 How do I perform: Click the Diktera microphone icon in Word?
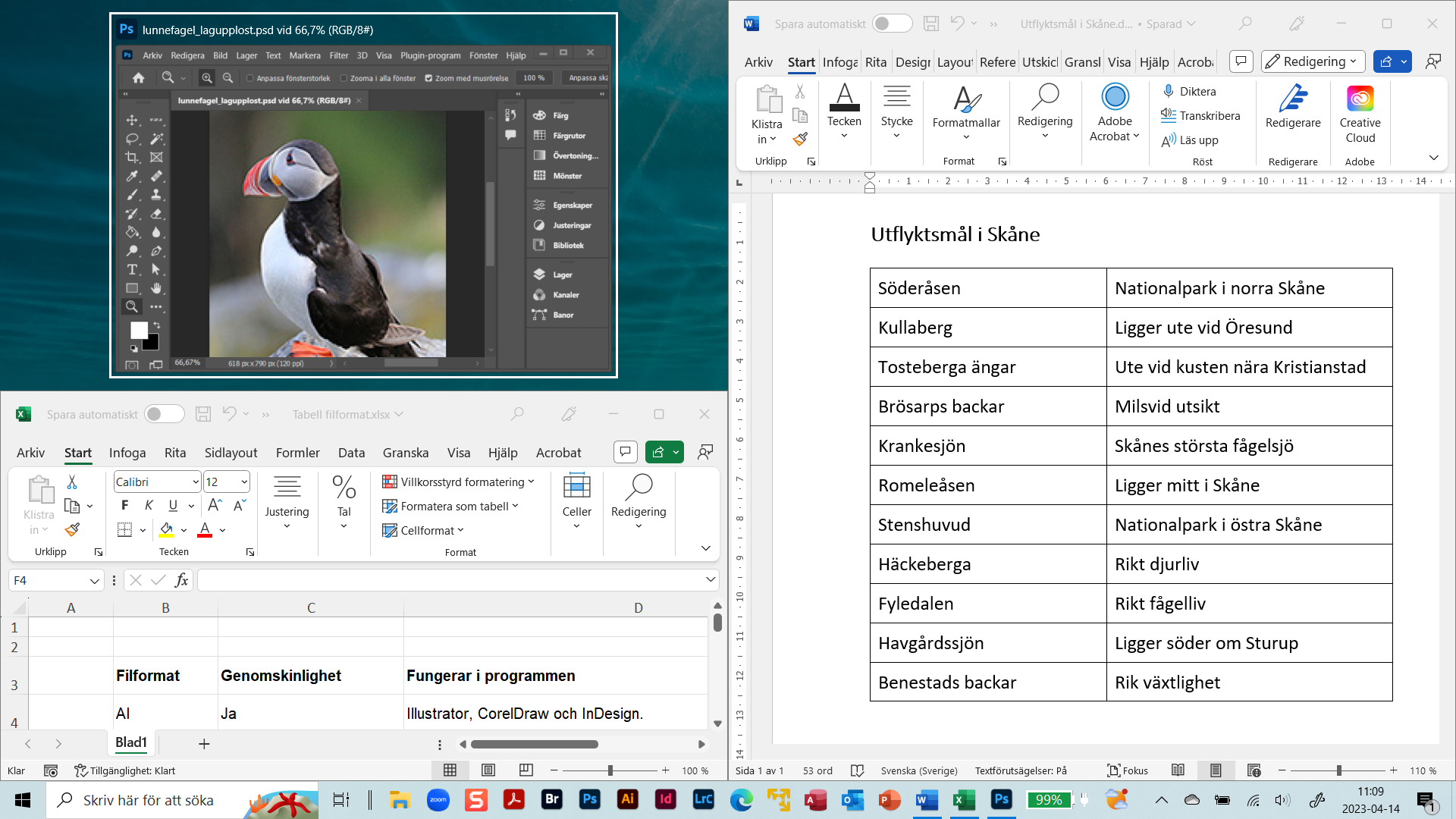pyautogui.click(x=1169, y=91)
